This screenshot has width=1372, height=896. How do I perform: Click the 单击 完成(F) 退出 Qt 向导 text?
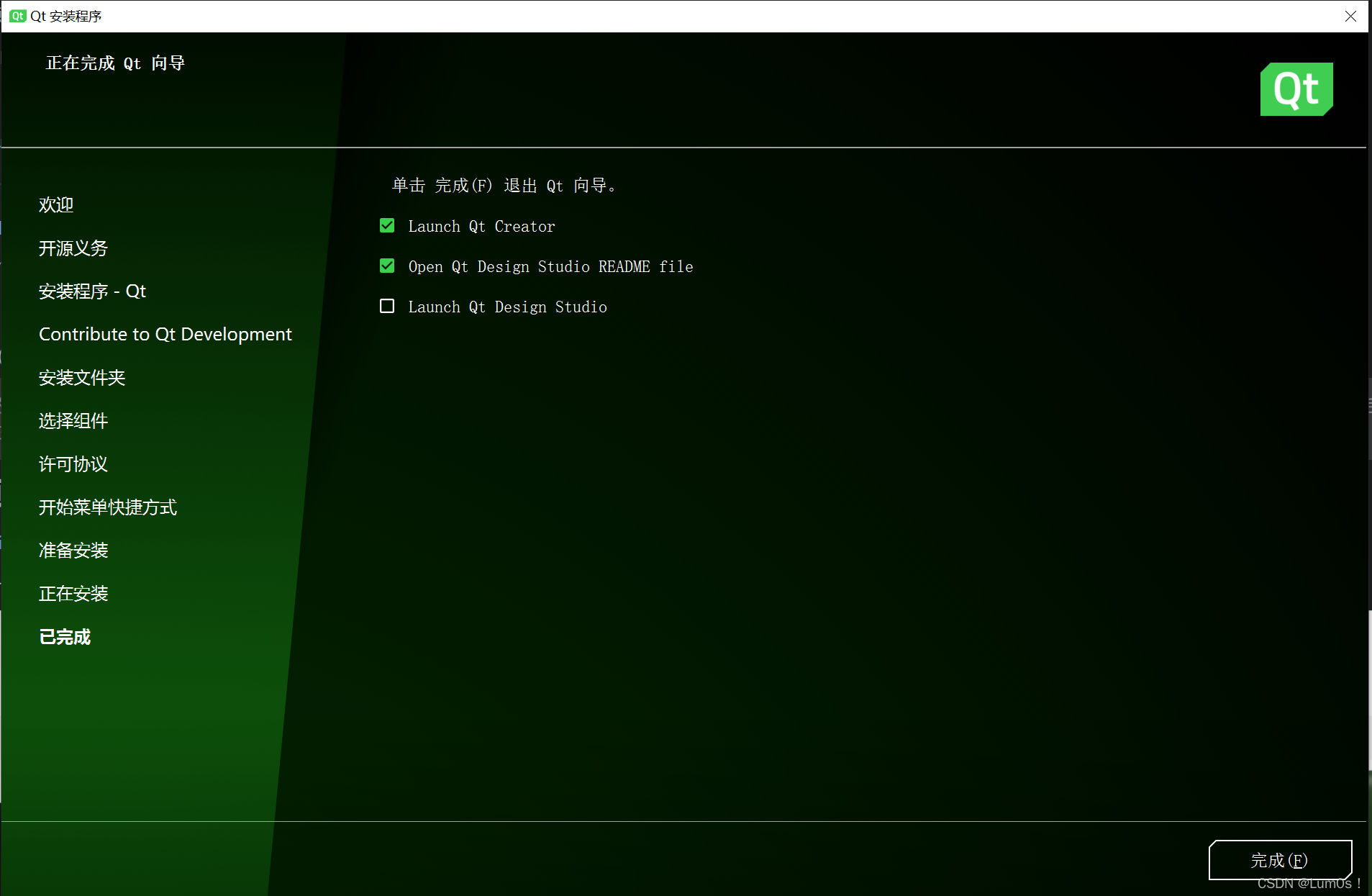(x=504, y=186)
